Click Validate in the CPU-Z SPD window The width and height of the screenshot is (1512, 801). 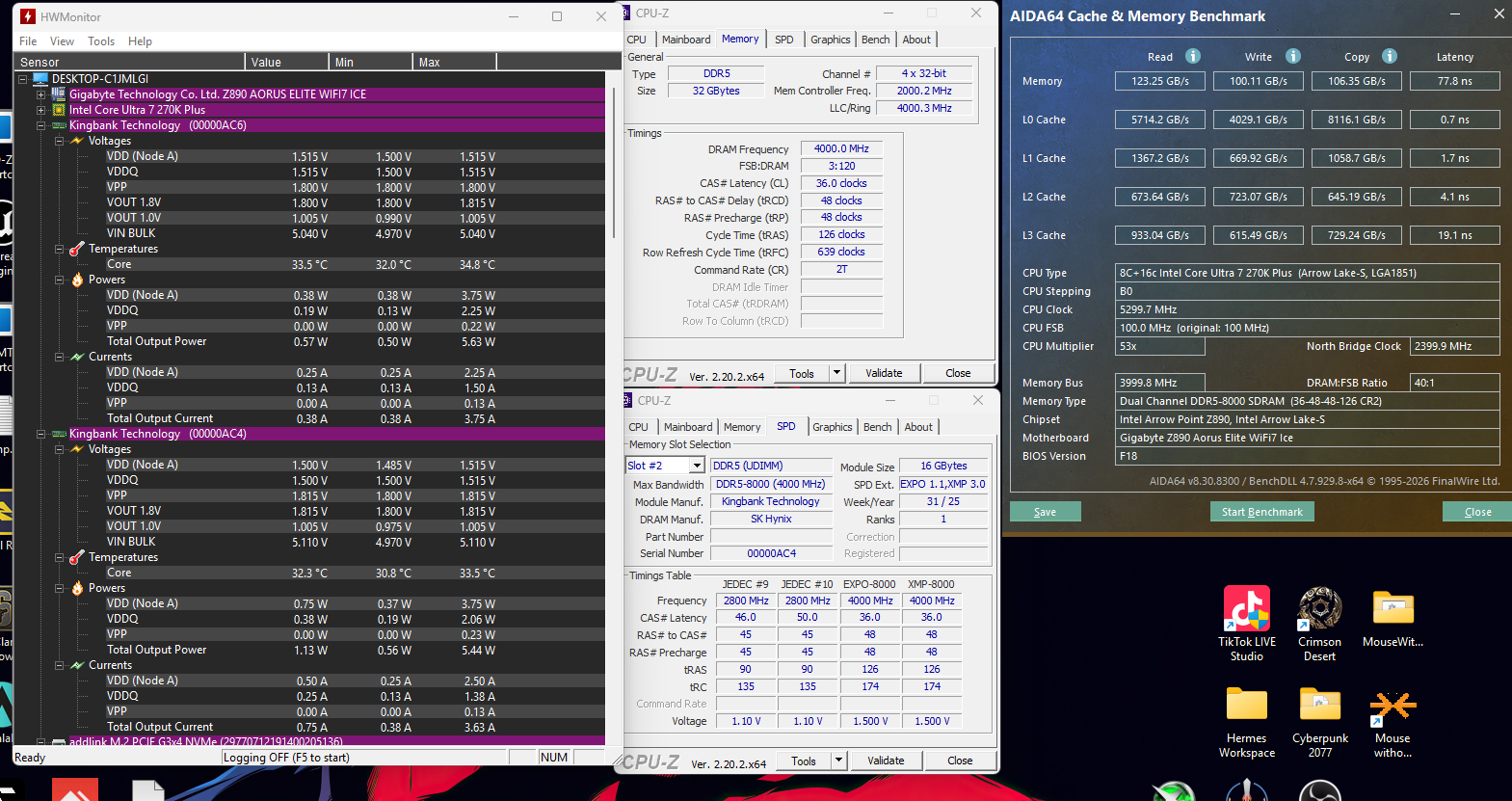point(886,761)
